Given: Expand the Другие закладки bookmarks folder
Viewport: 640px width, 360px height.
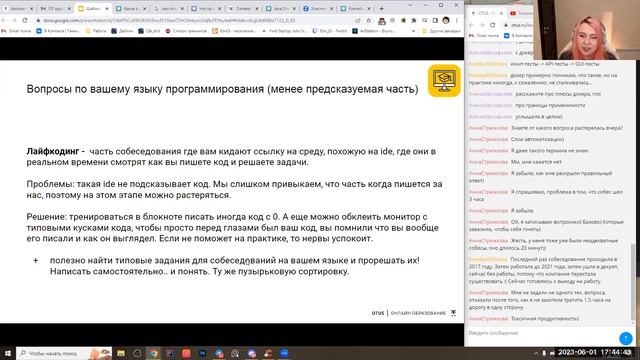Looking at the screenshot, I should (442, 31).
